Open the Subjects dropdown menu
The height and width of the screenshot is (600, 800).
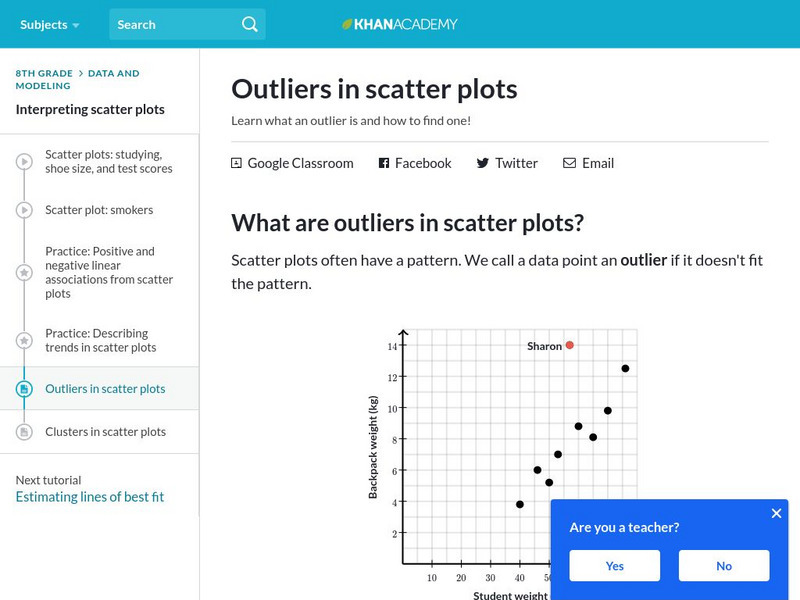point(50,24)
